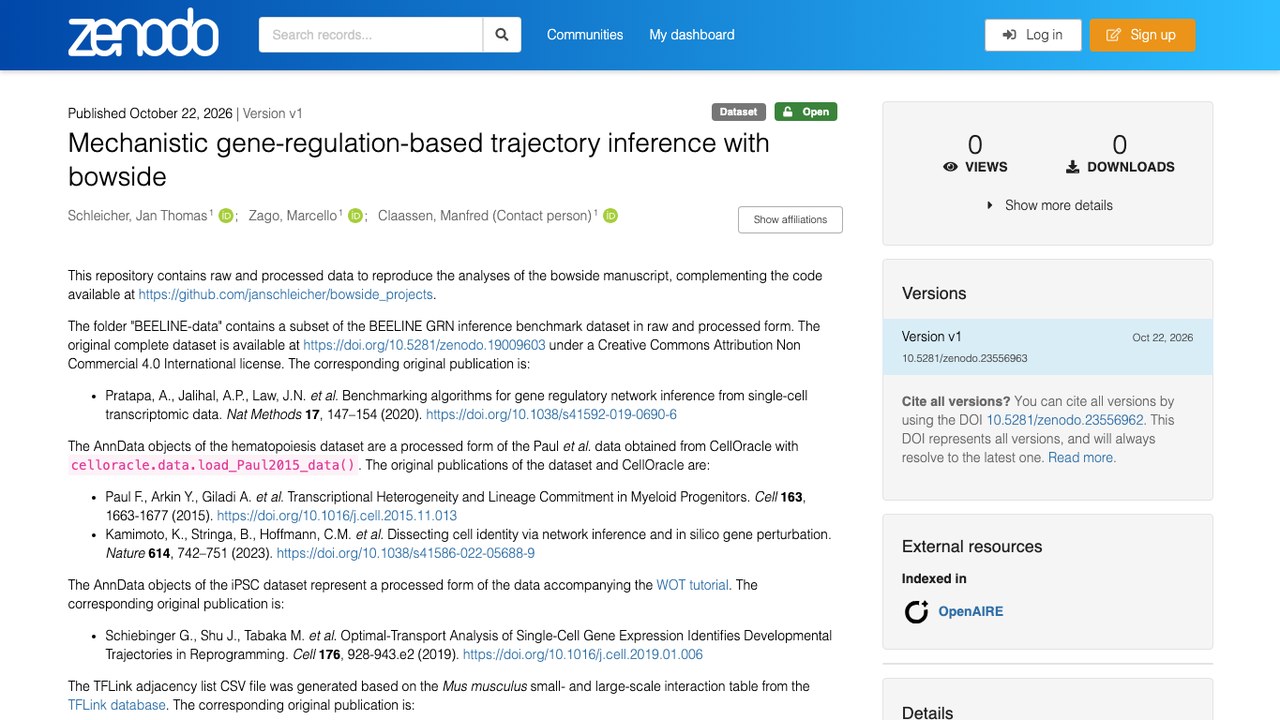The width and height of the screenshot is (1280, 720).
Task: Open ORCID icon for Claassen, Manfred
Action: [610, 216]
